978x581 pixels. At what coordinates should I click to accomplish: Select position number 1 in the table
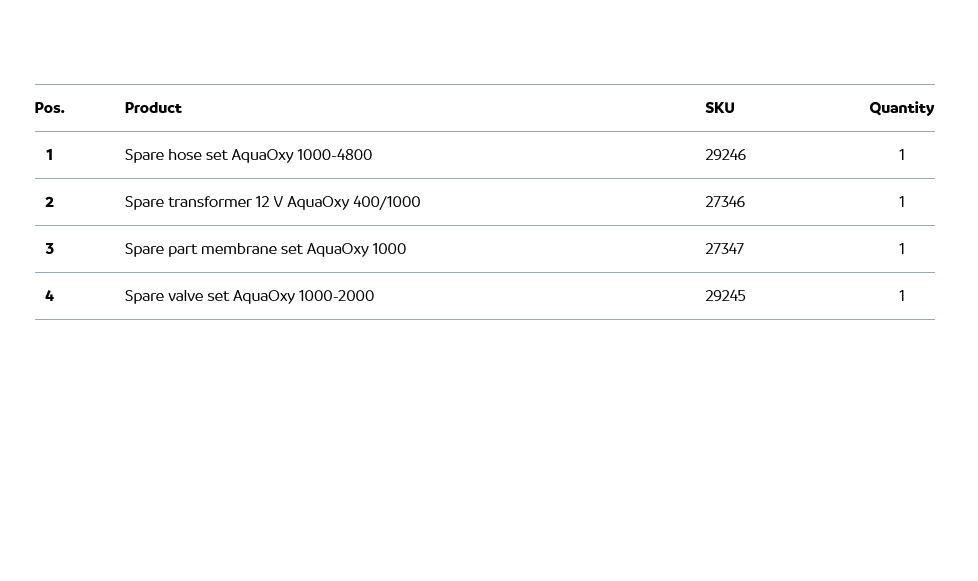(x=49, y=155)
